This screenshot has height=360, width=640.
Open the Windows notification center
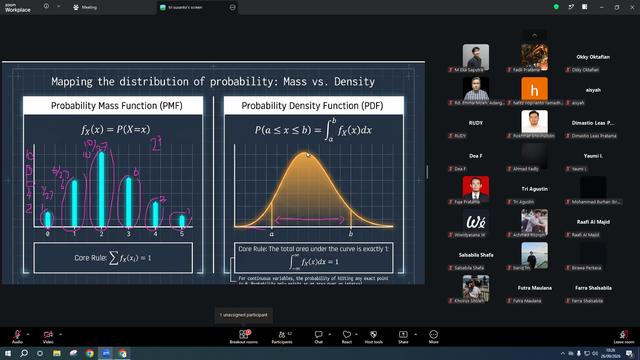630,353
